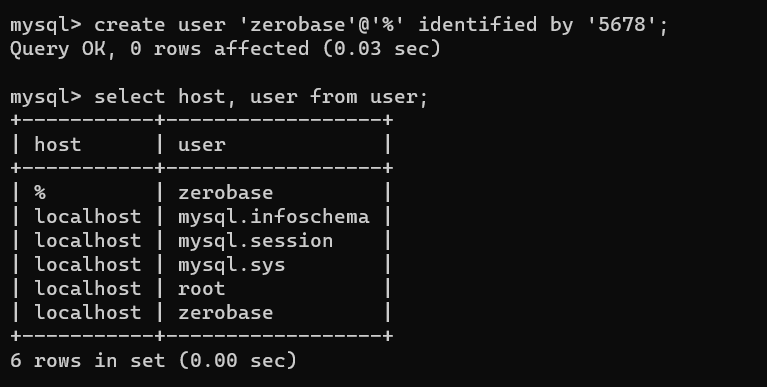This screenshot has height=387, width=767.
Task: Click the localhost cell beside last zerobase
Action: tap(88, 313)
